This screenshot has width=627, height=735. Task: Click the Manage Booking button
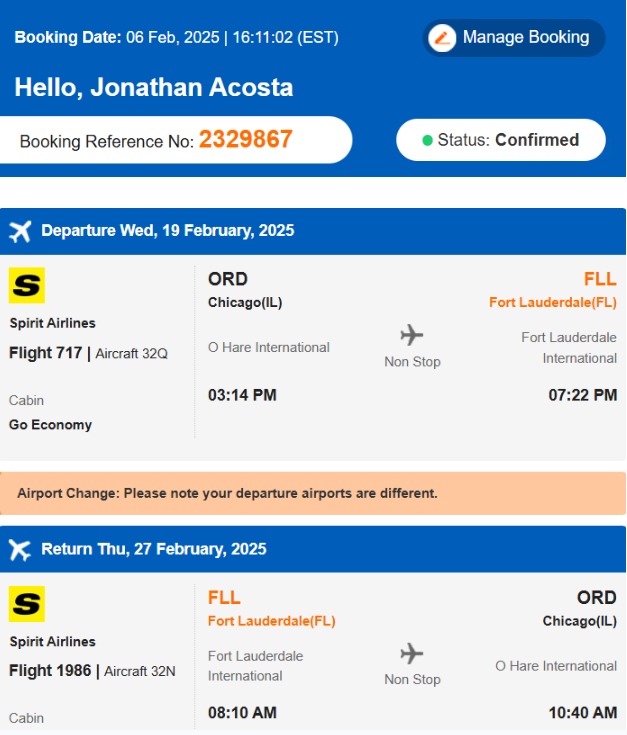tap(514, 38)
